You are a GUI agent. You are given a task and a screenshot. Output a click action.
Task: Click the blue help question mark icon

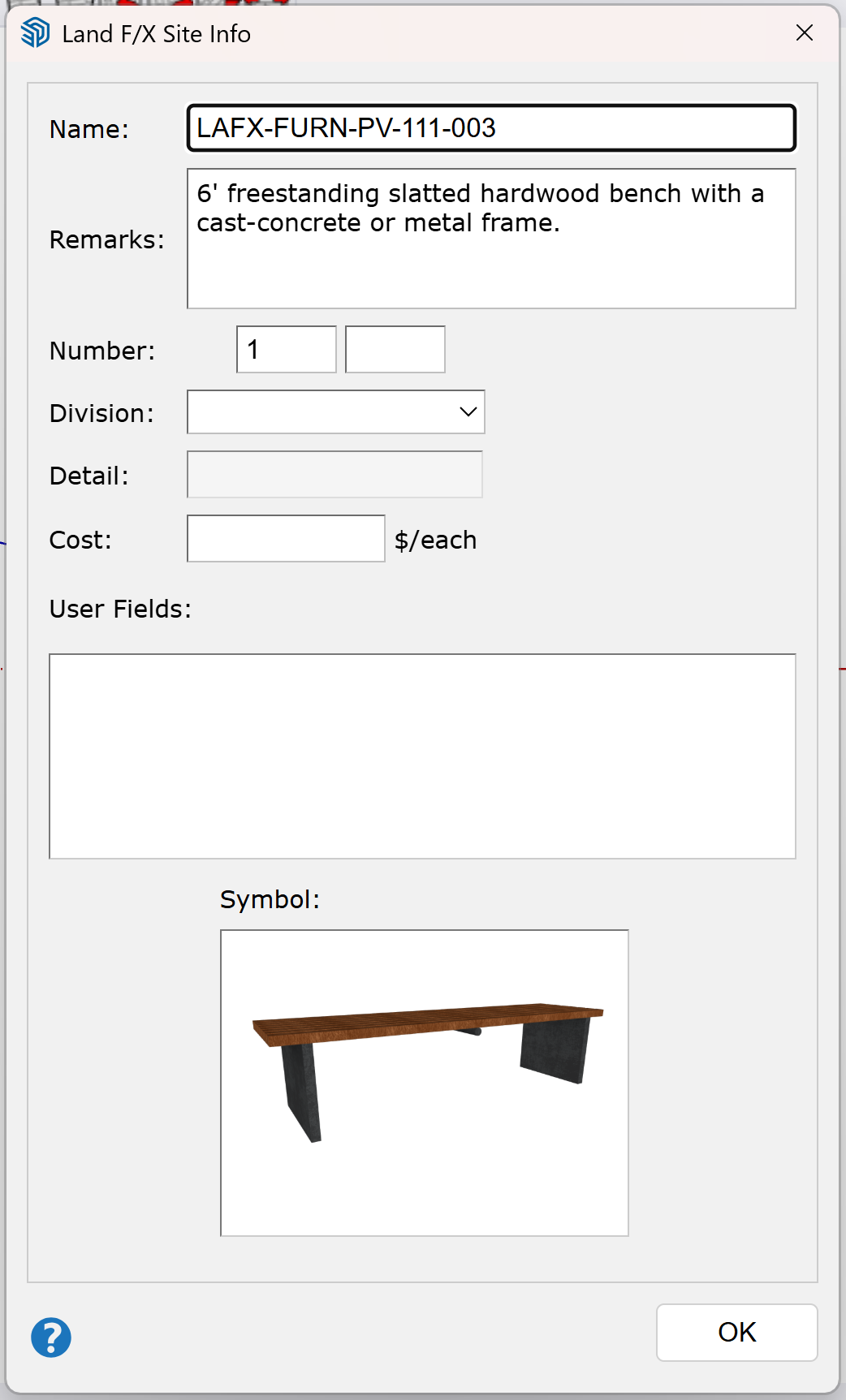51,1337
